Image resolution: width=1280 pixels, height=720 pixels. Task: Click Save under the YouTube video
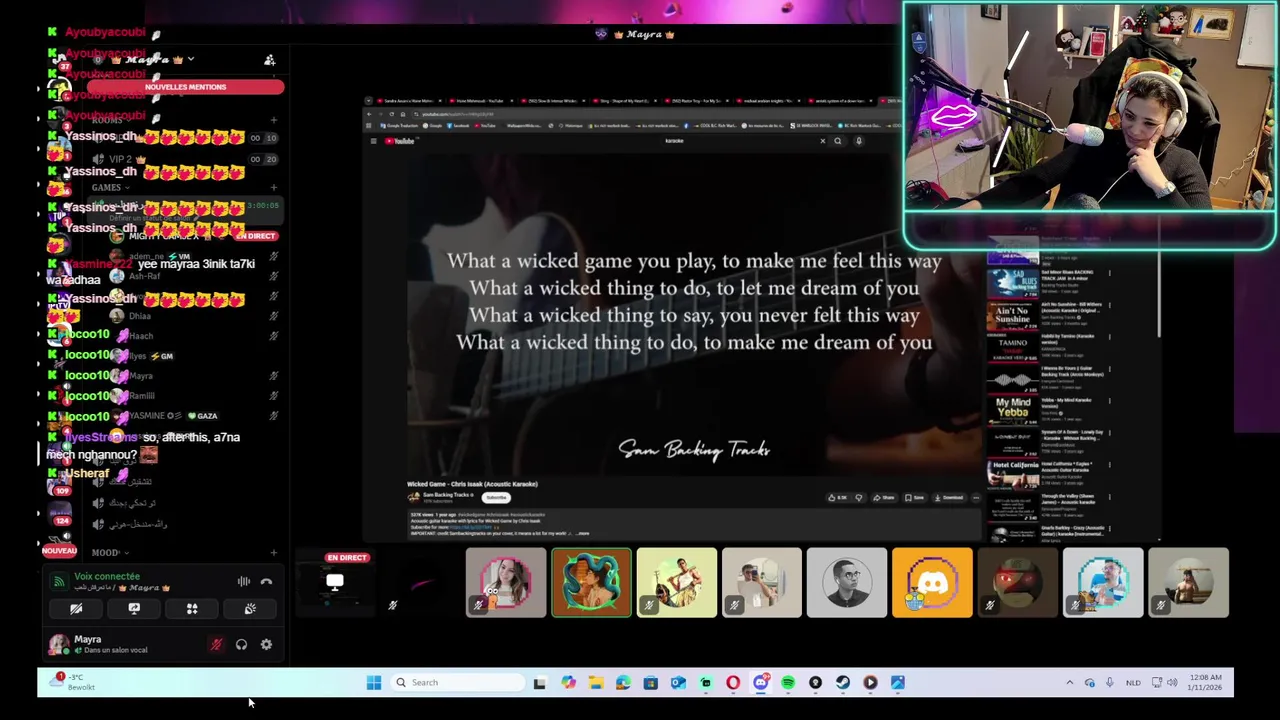coord(915,497)
